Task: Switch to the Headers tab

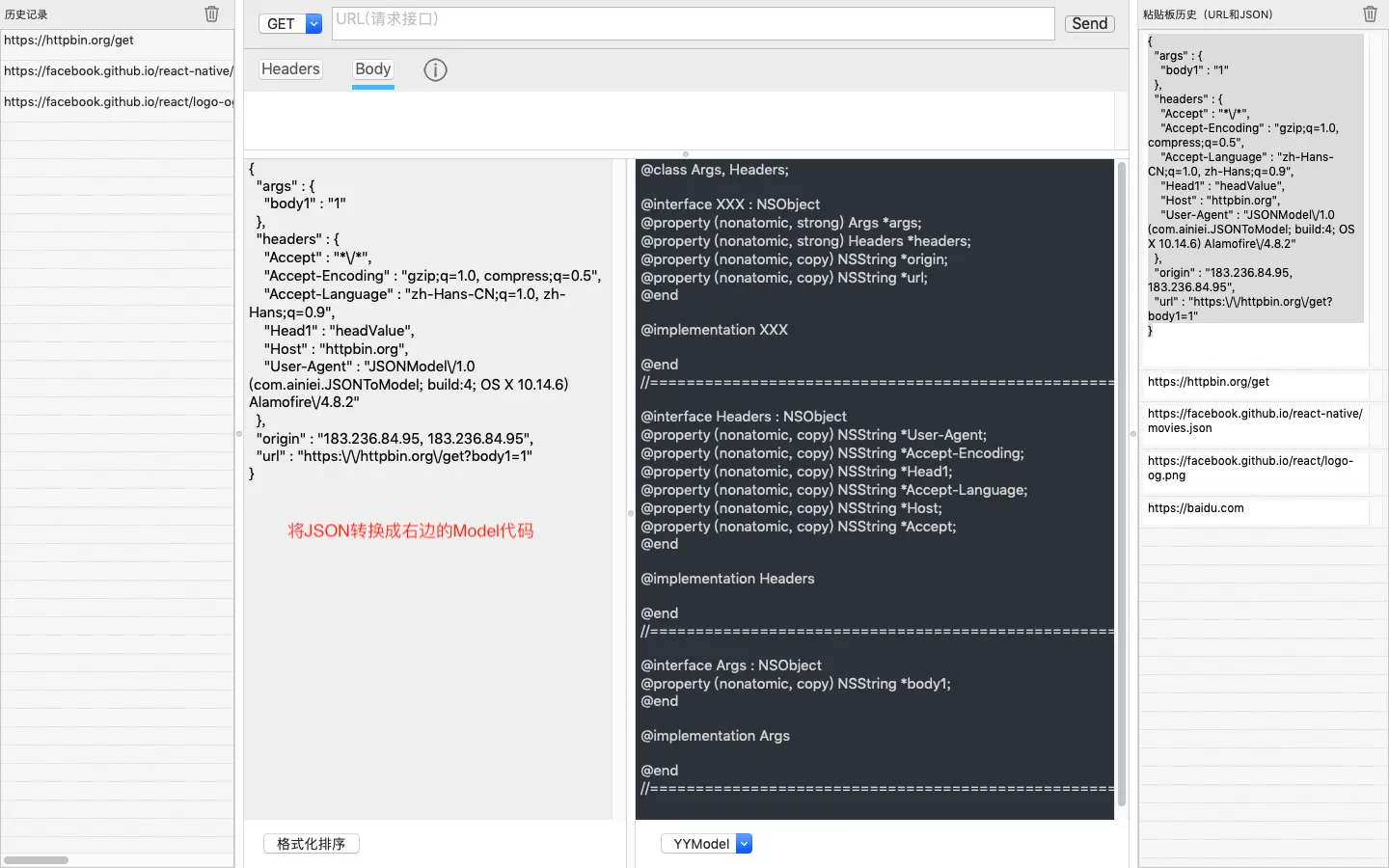Action: (290, 69)
